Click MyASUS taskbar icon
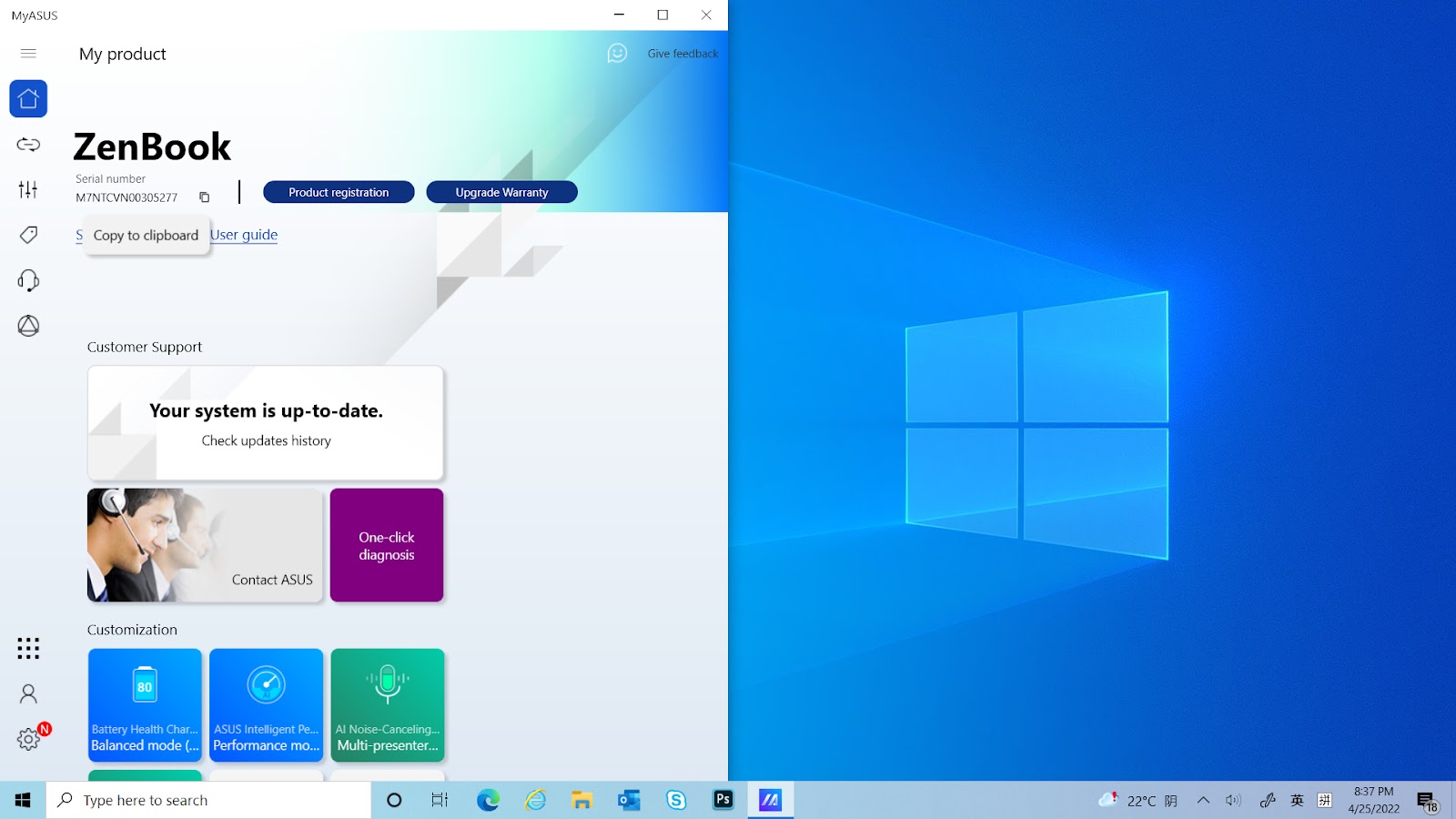 point(771,800)
